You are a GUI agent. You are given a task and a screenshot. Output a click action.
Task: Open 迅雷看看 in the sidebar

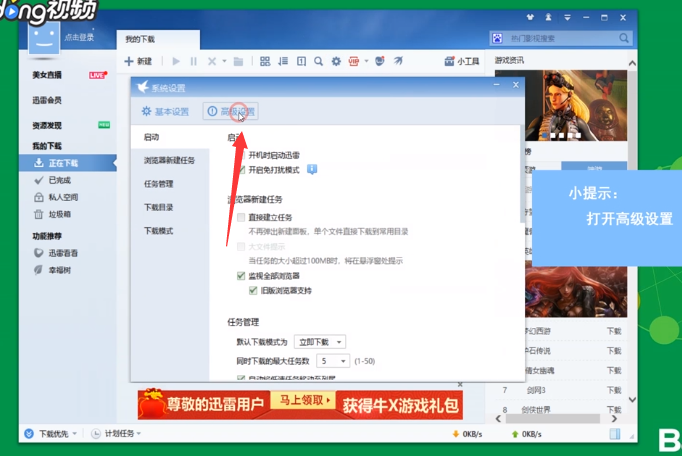click(x=64, y=253)
